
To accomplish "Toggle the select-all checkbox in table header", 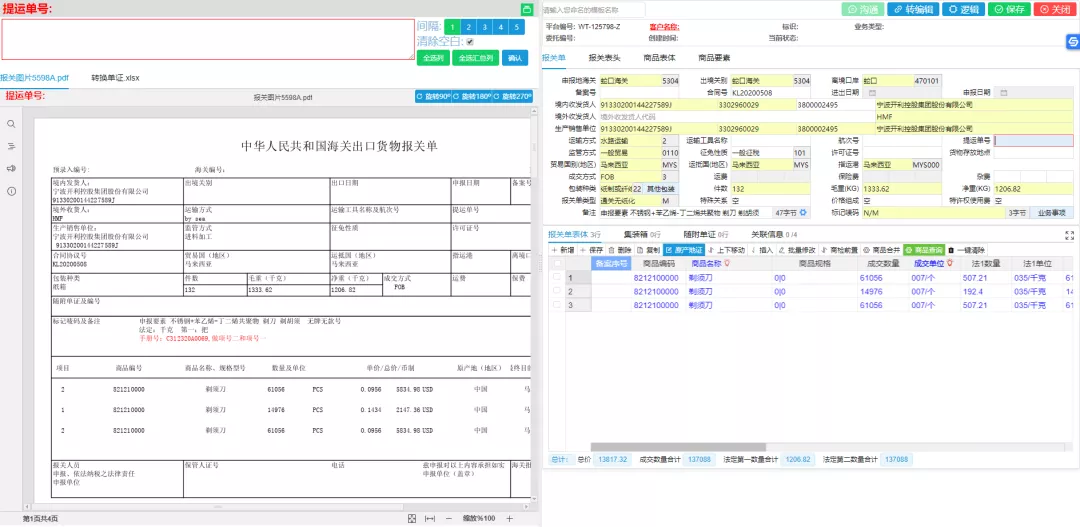I will click(557, 263).
